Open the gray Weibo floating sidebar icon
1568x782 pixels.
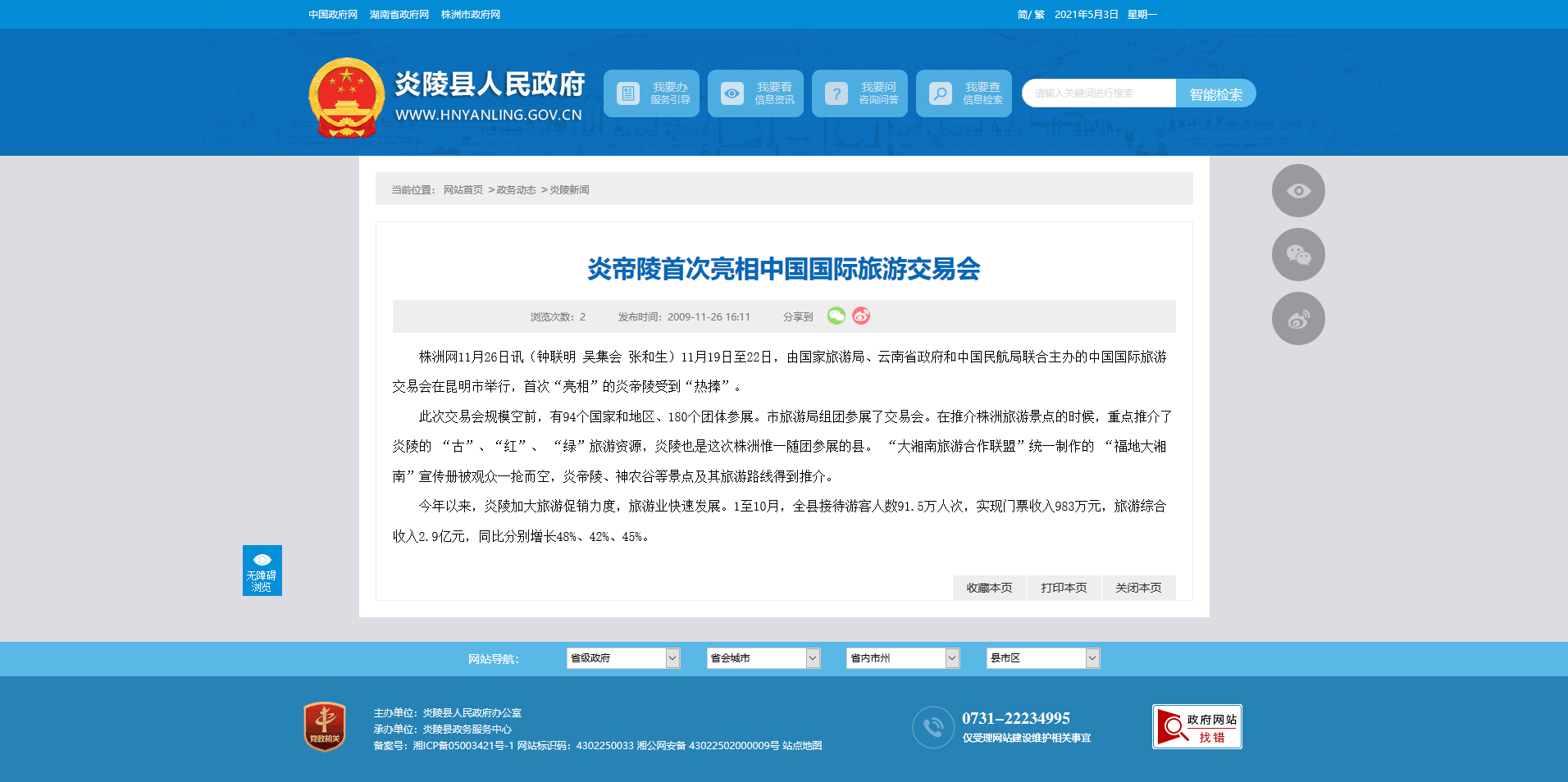click(x=1297, y=319)
